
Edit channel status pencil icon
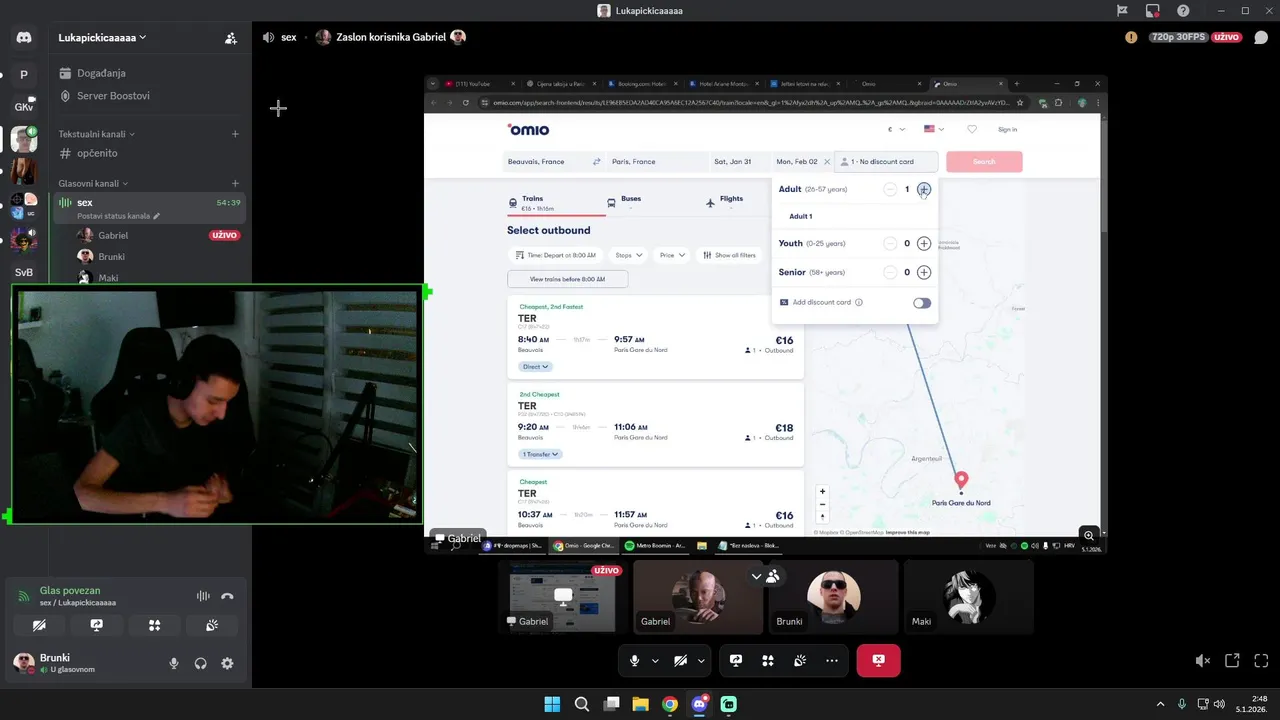[x=156, y=216]
